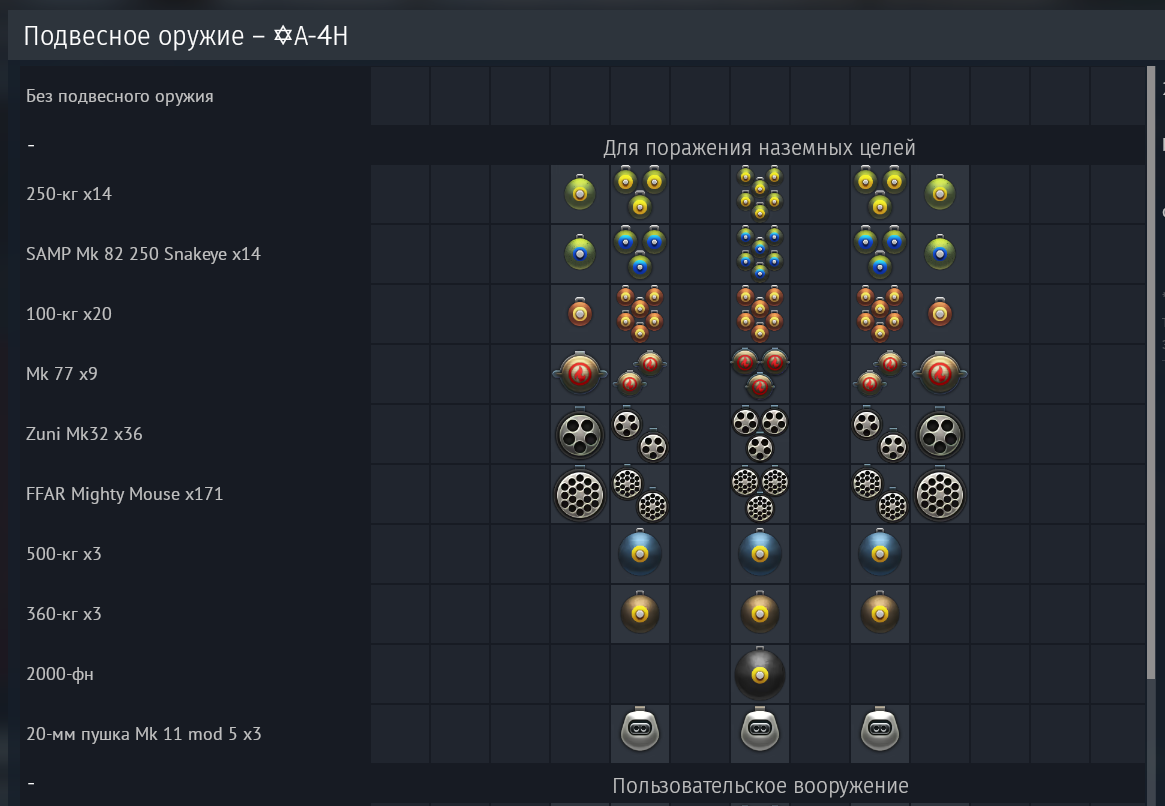The width and height of the screenshot is (1165, 806).
Task: Click the right Mk 11 gun pod icon
Action: (x=880, y=729)
